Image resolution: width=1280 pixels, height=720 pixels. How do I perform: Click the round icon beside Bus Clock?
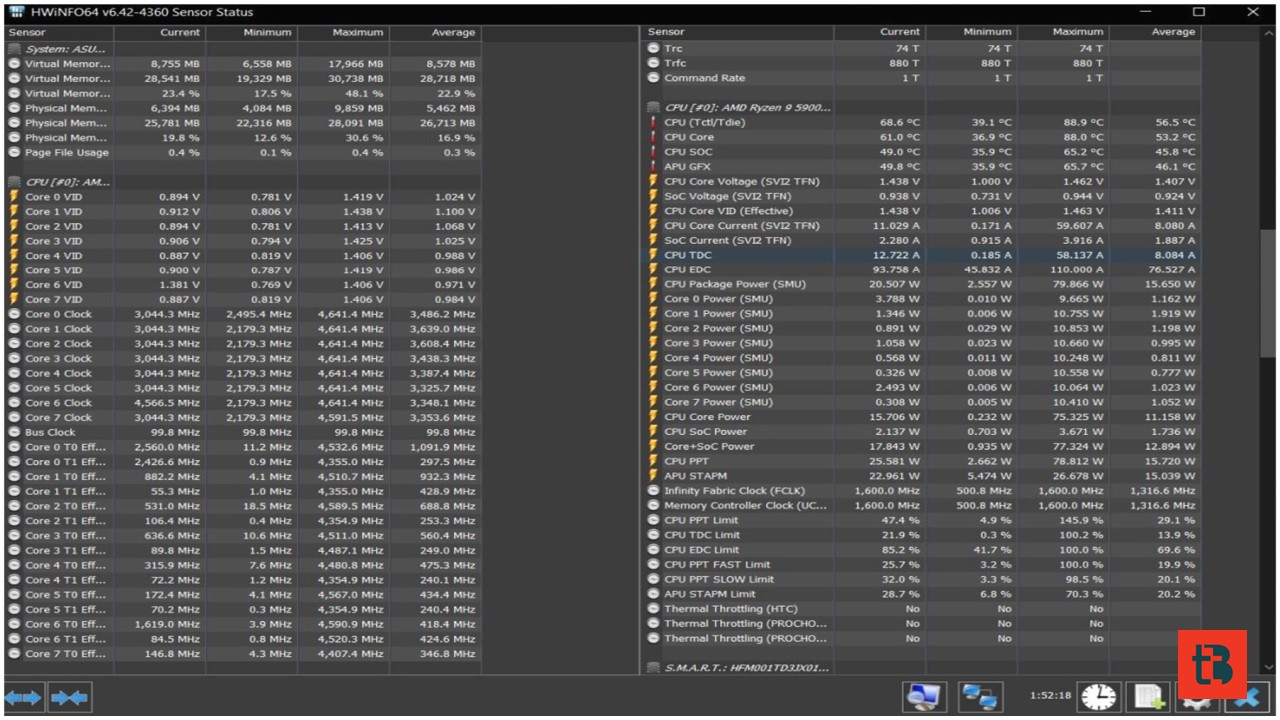coord(14,433)
